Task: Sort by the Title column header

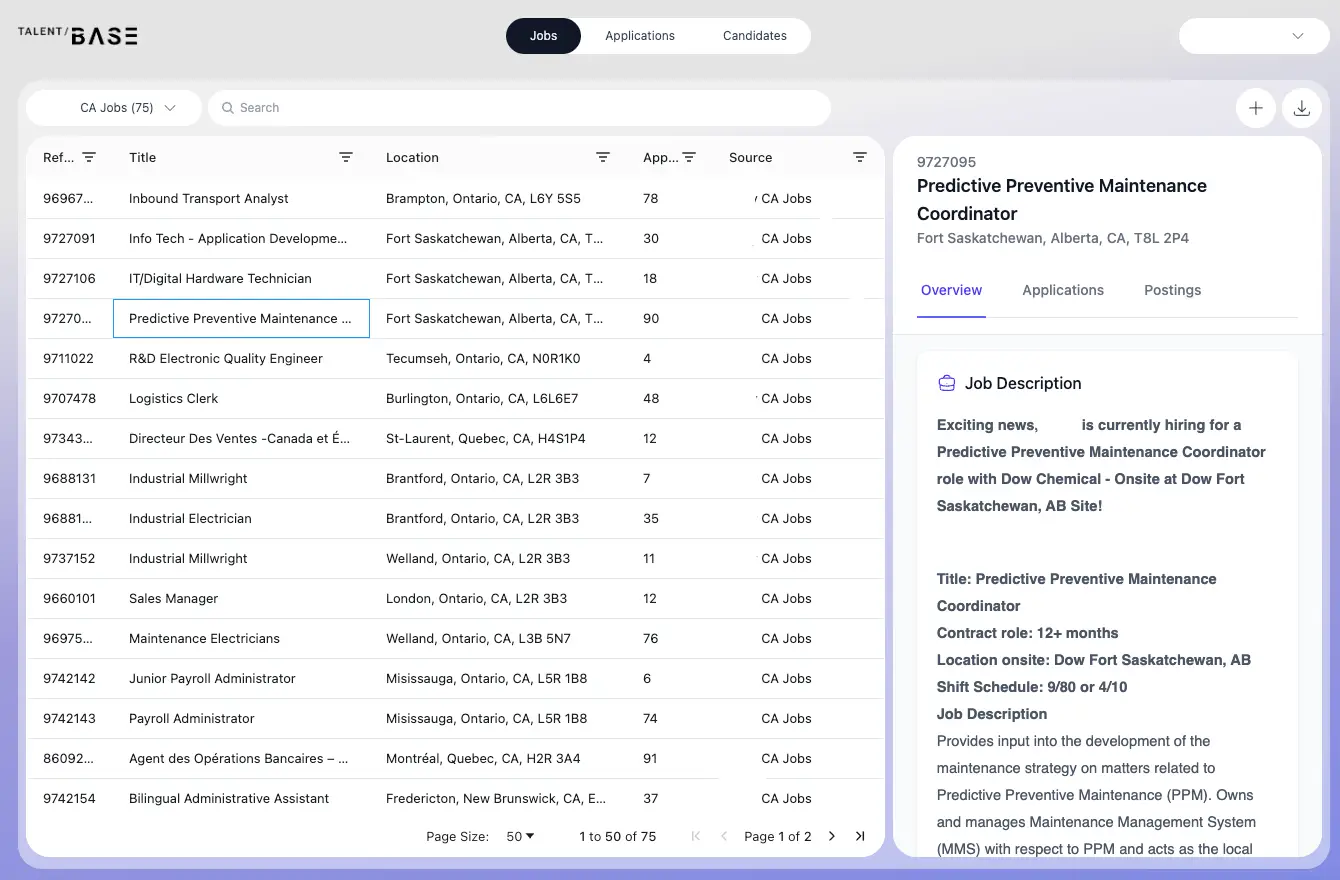Action: click(x=142, y=157)
